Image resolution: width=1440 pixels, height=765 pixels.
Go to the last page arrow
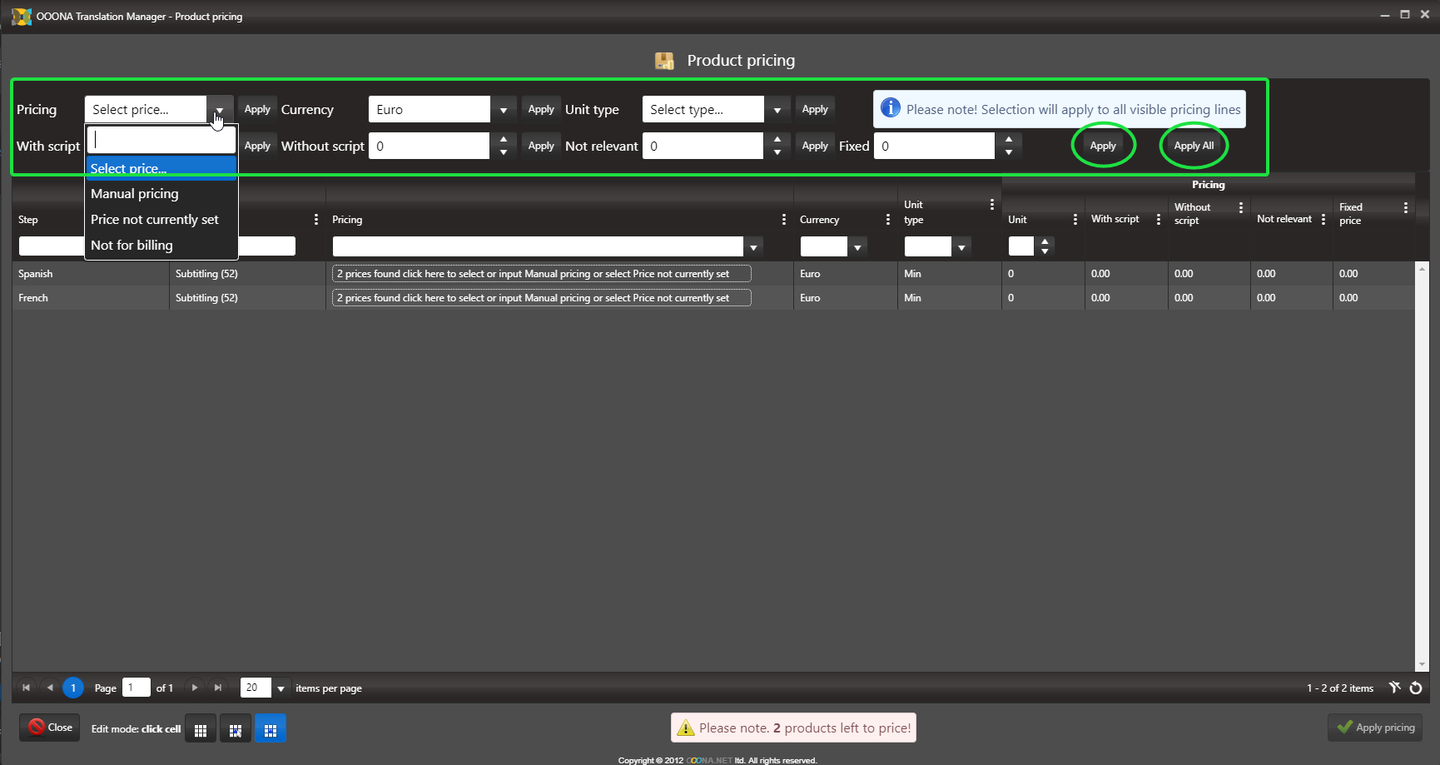218,688
